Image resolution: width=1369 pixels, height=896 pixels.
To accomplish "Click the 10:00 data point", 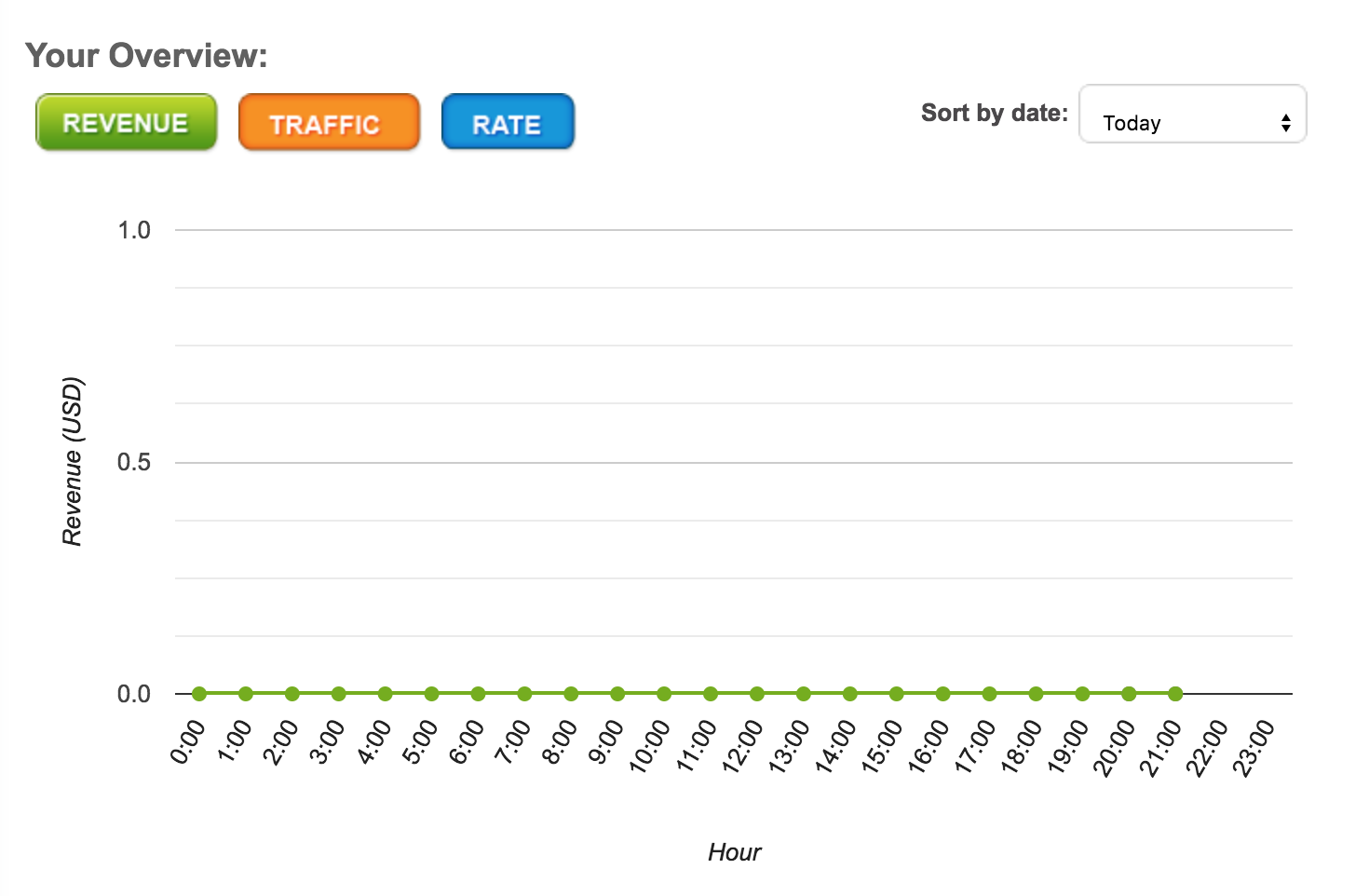I will coord(664,694).
